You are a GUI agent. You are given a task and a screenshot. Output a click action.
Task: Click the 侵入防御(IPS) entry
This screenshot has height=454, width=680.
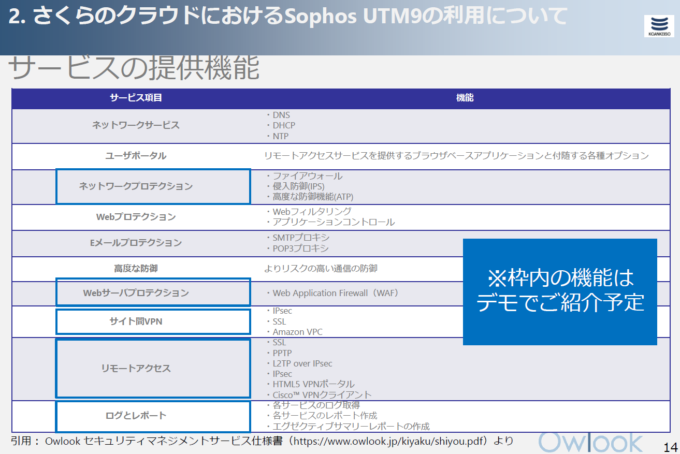pos(298,186)
